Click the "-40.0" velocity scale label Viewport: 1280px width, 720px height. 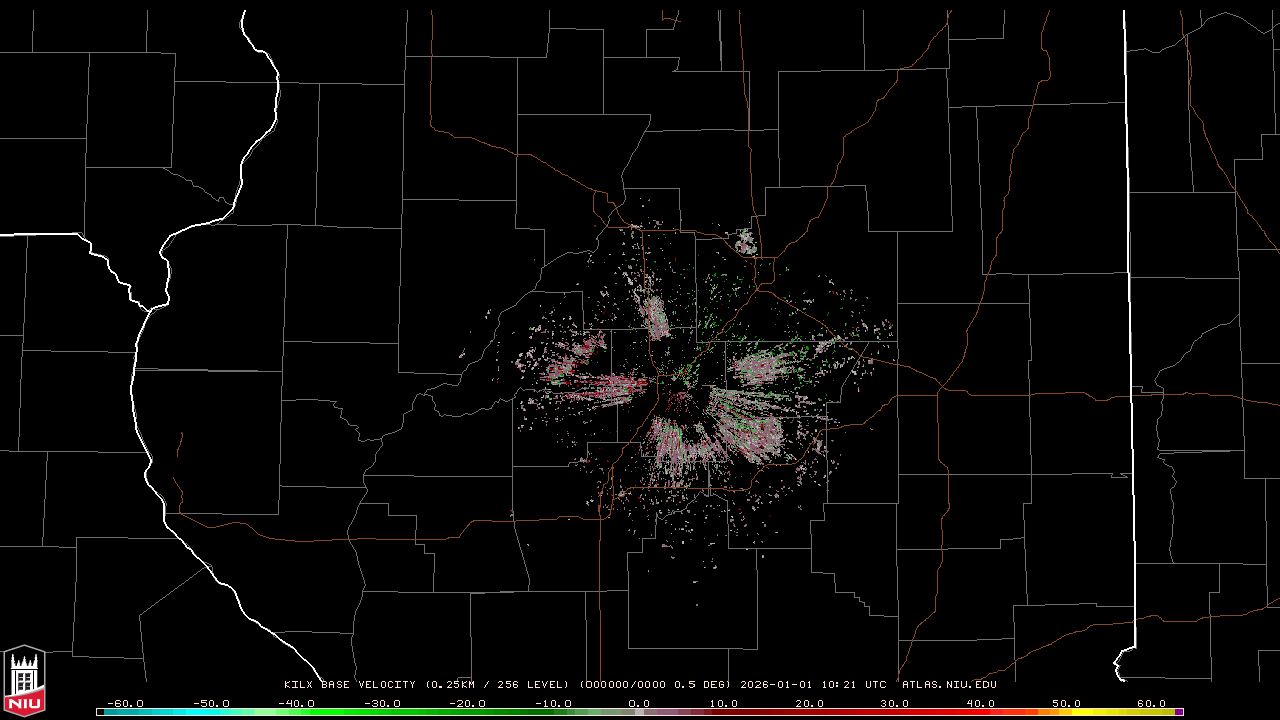click(x=296, y=703)
